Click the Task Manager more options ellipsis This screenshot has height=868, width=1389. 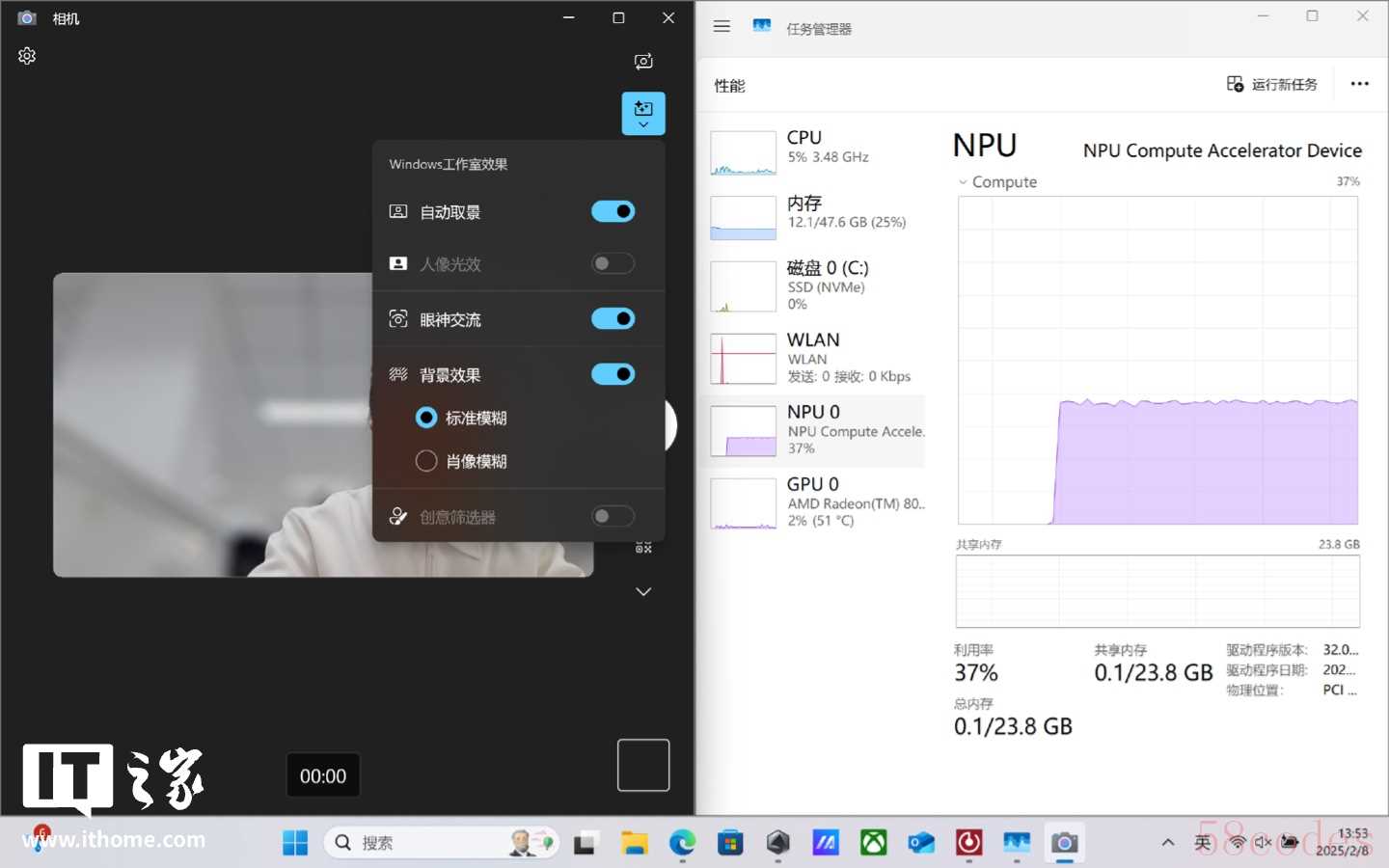1359,84
